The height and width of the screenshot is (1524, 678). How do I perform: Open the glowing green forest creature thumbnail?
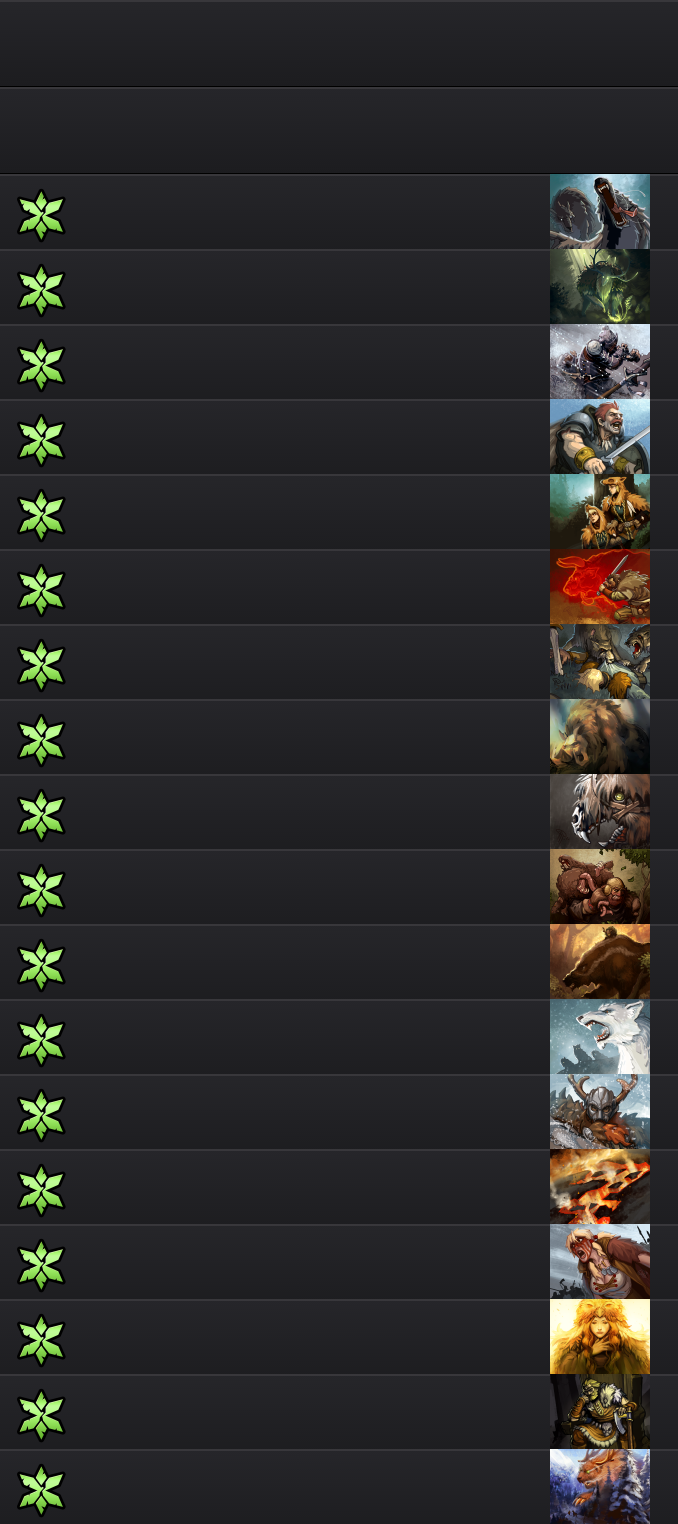600,287
